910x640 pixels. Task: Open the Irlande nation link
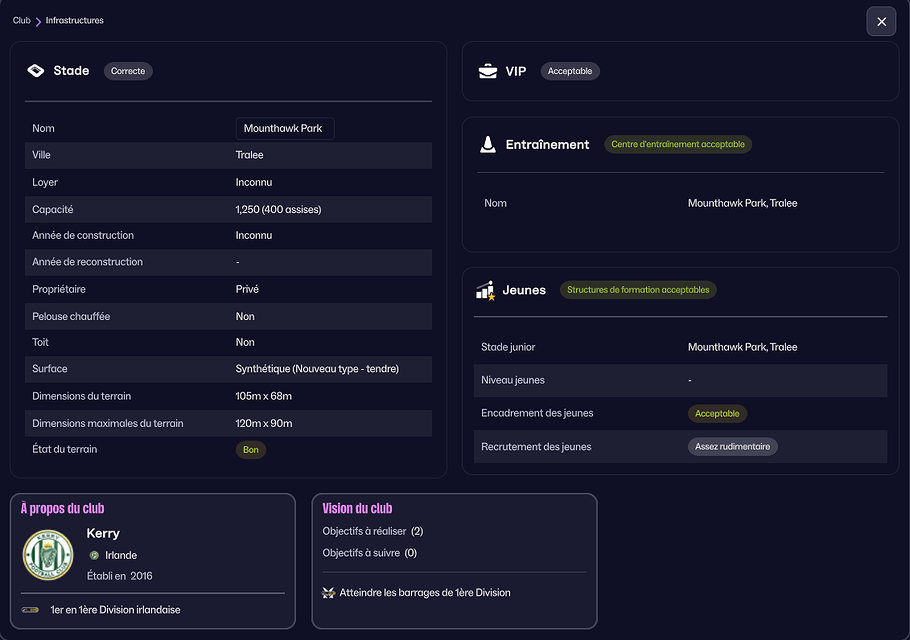pyautogui.click(x=121, y=555)
